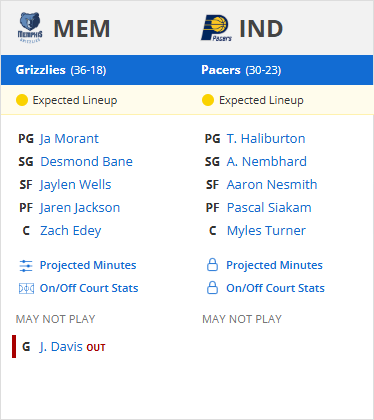
Task: Click the yellow dot by Pacers Expected Lineup
Action: [x=208, y=100]
